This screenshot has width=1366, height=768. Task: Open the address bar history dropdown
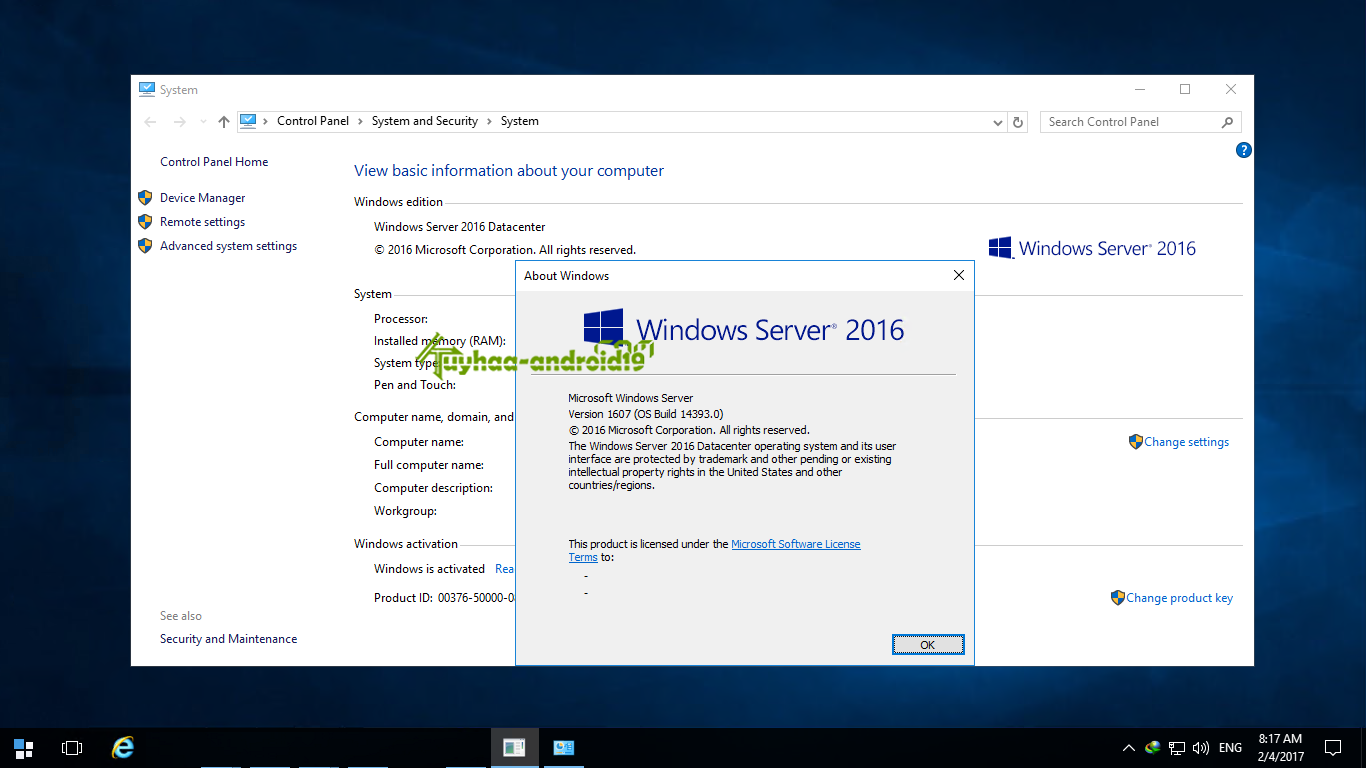(998, 122)
